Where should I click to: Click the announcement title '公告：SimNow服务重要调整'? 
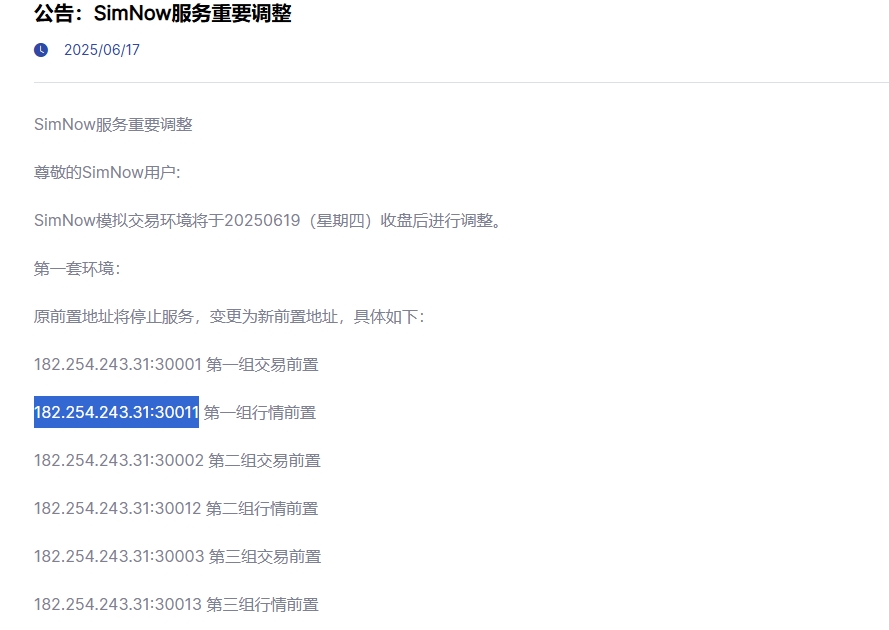click(x=163, y=13)
